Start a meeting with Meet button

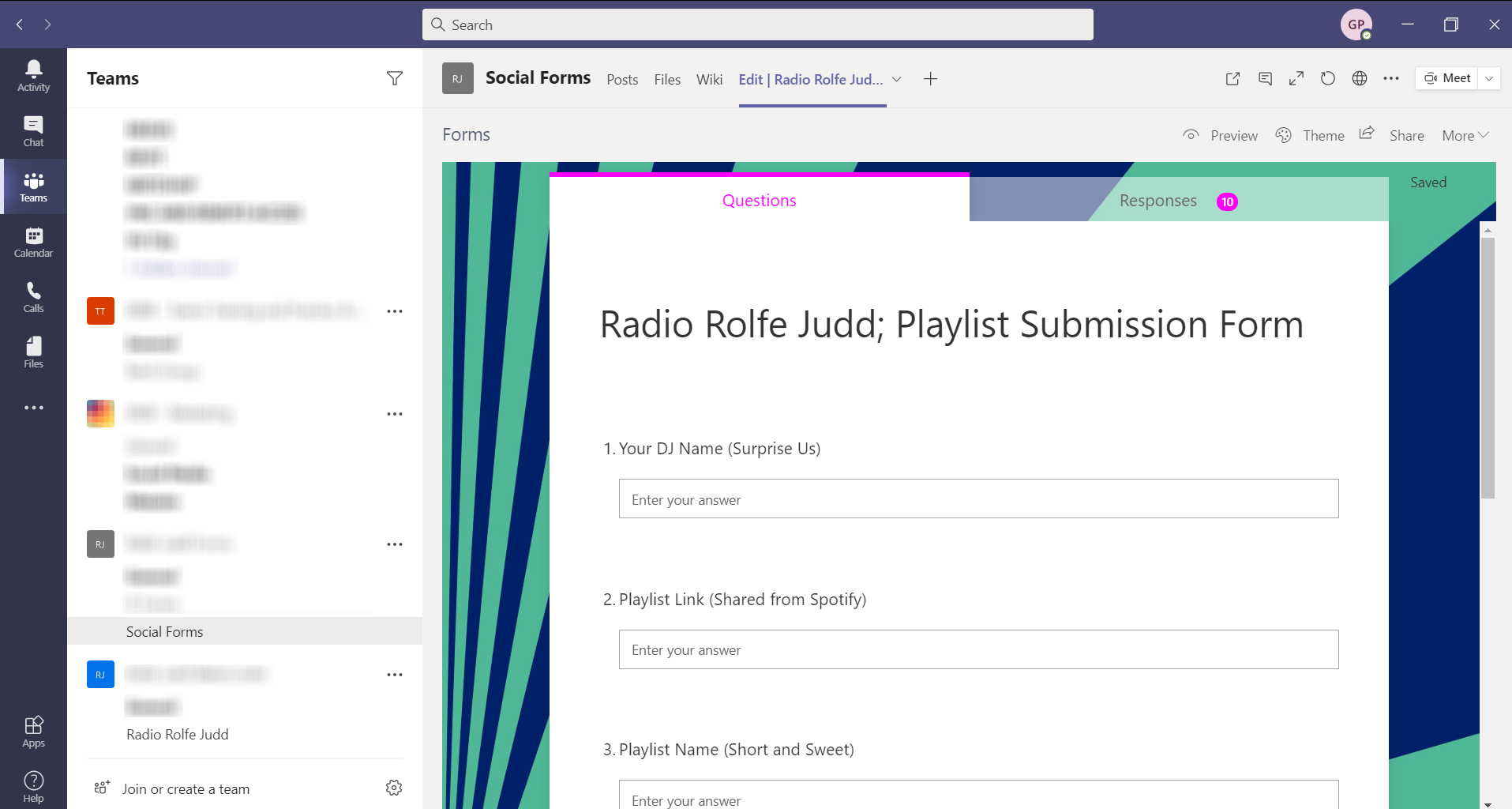[x=1446, y=78]
